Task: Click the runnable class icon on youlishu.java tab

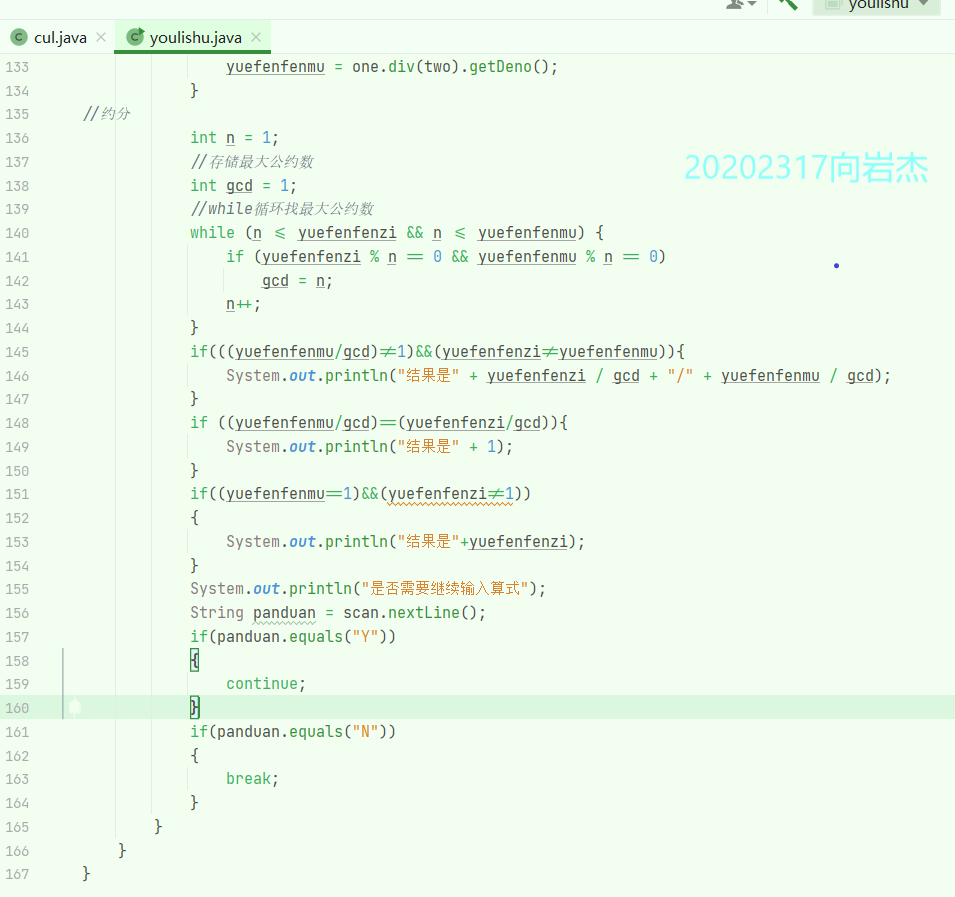Action: [135, 37]
